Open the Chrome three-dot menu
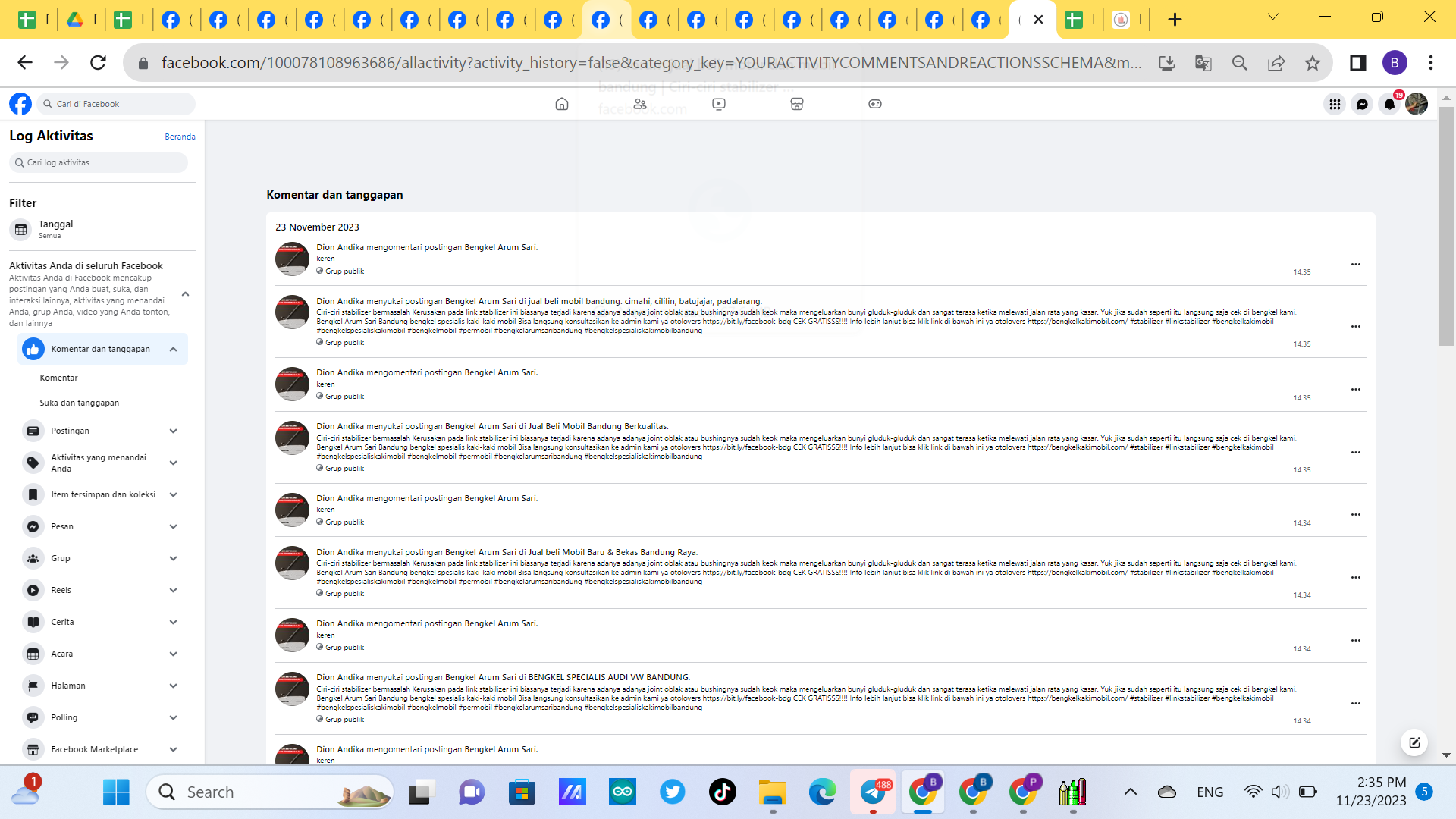Screen dimensions: 1456x819 [1431, 63]
